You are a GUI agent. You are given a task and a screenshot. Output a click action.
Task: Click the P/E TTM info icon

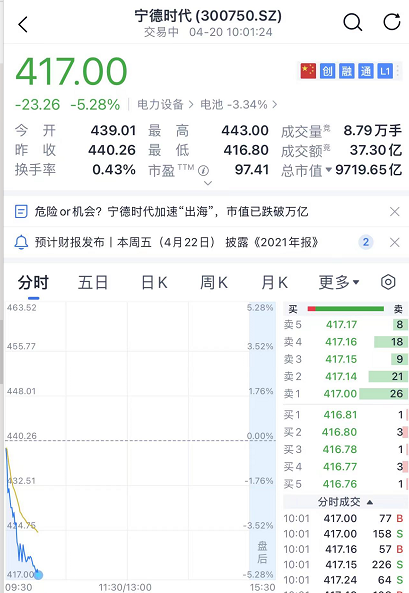pos(204,171)
